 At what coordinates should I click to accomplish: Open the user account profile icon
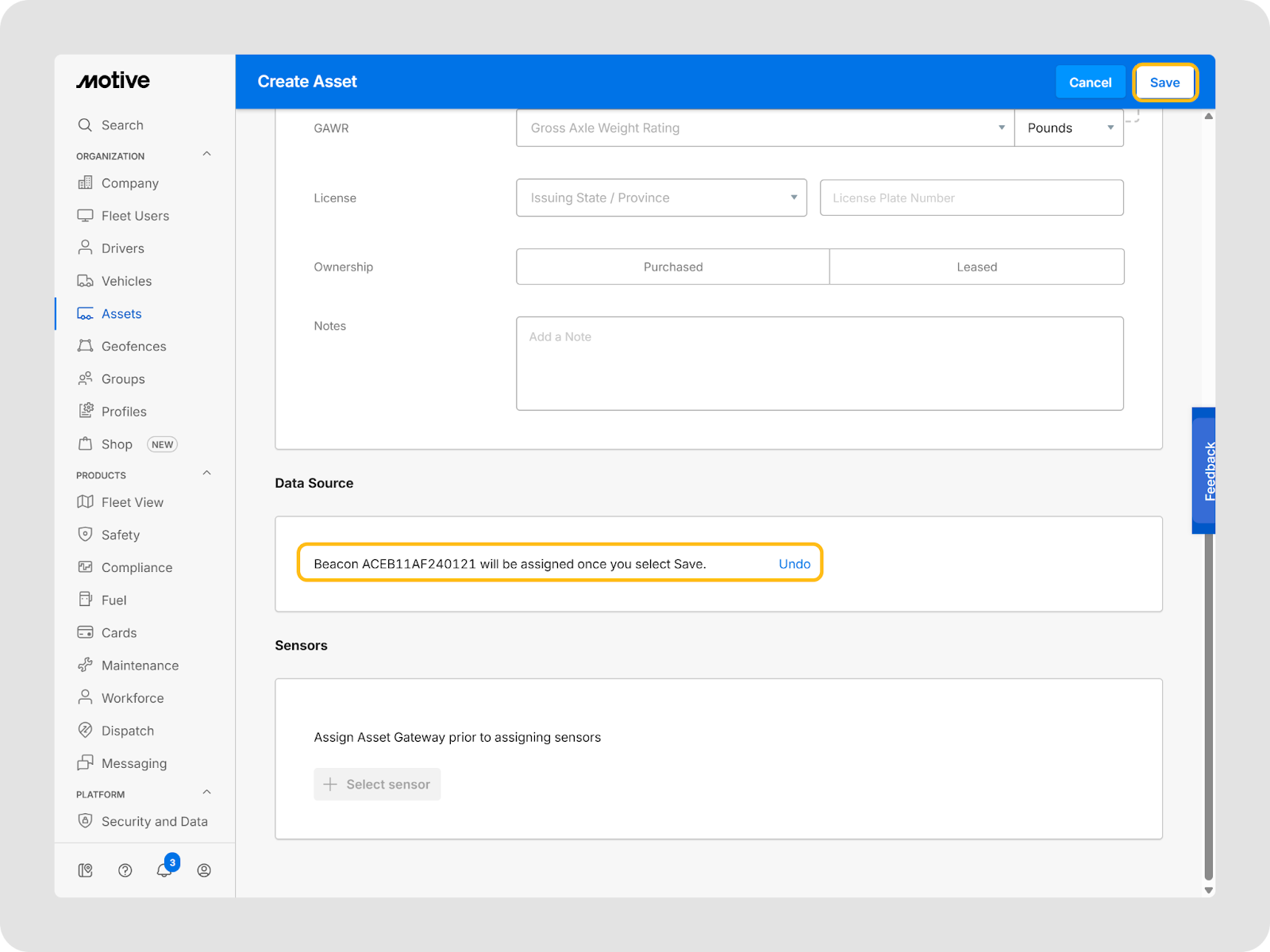click(x=204, y=870)
